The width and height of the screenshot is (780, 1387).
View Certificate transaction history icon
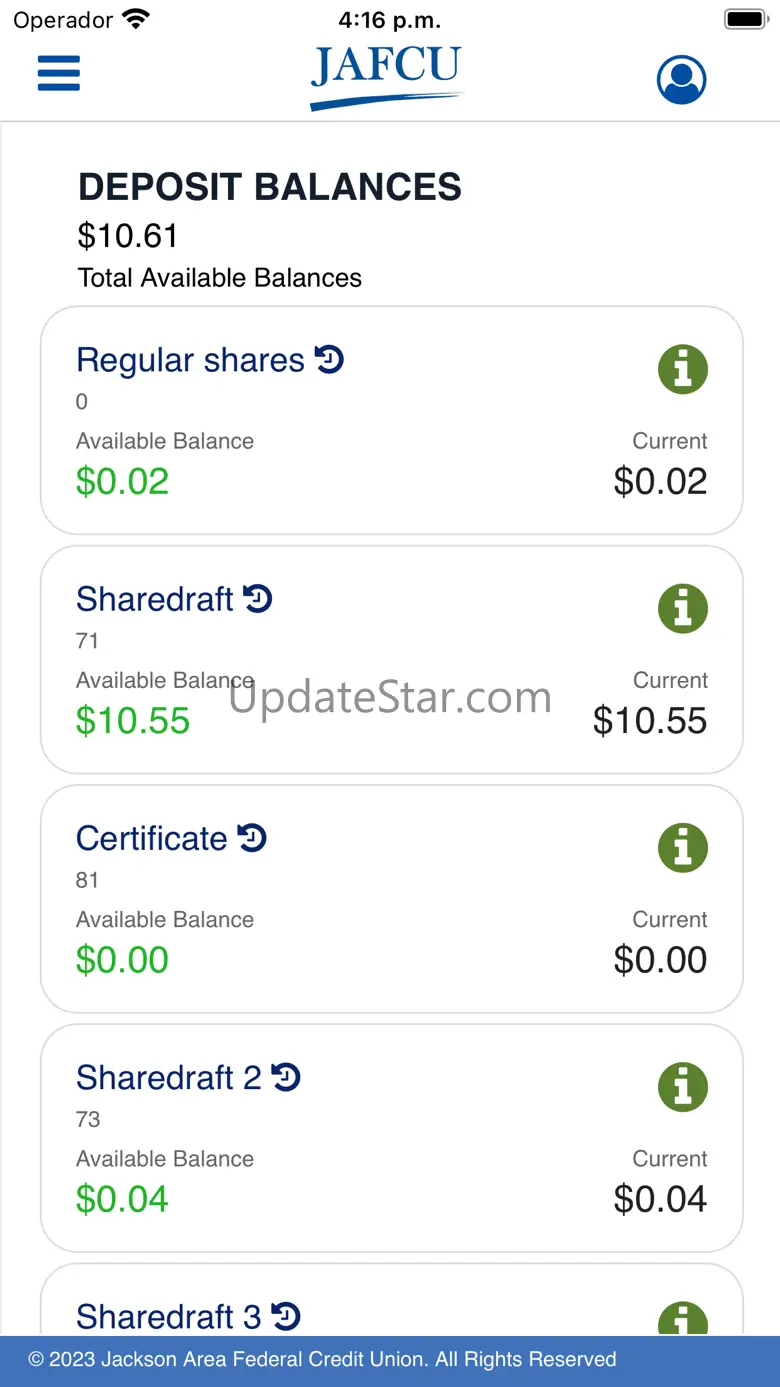252,837
